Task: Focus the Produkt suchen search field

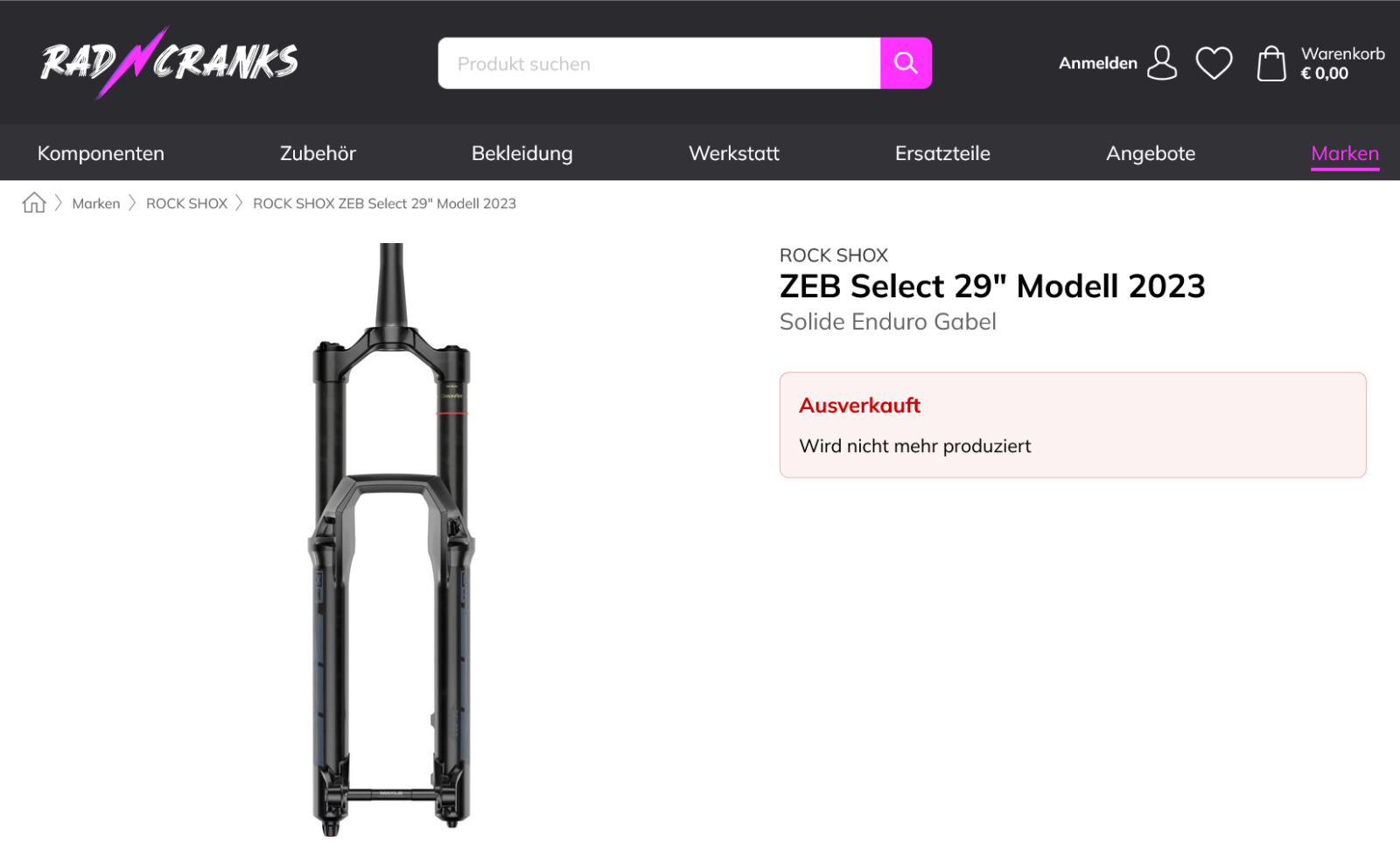Action: (x=659, y=63)
